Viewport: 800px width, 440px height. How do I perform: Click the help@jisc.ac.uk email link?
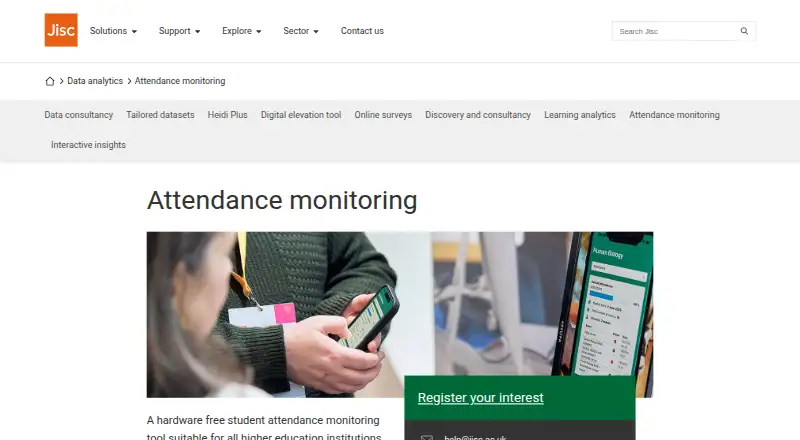(x=475, y=437)
